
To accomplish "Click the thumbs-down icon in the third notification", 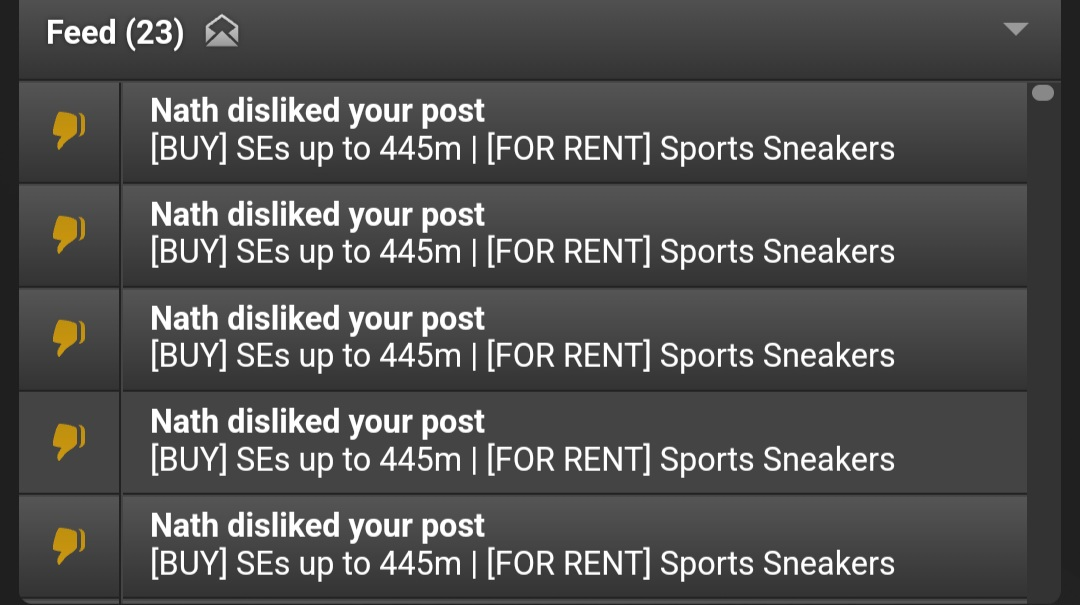I will [x=69, y=338].
